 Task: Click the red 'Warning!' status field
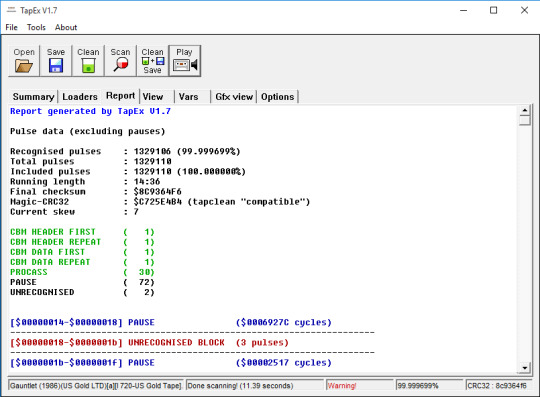tap(360, 386)
